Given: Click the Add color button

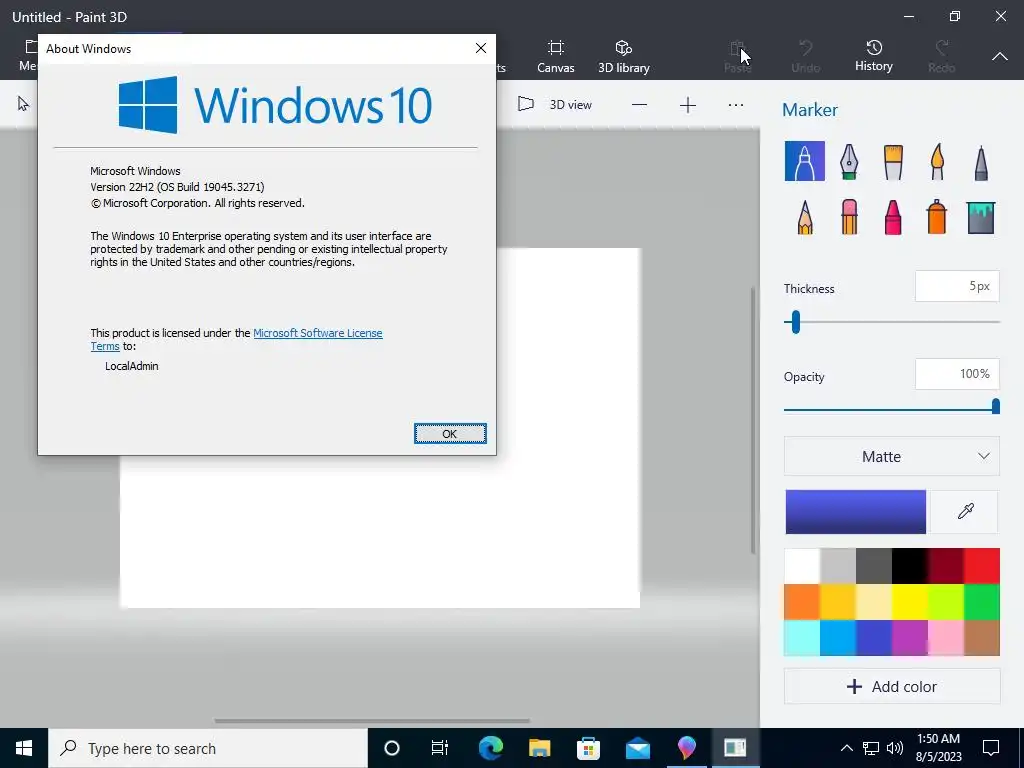Looking at the screenshot, I should [x=891, y=686].
